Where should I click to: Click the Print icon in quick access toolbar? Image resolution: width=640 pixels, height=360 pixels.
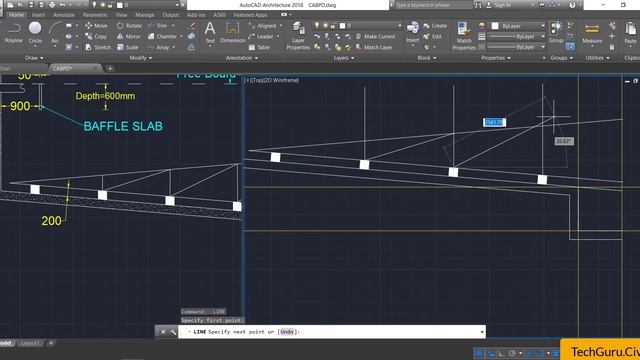coord(52,5)
